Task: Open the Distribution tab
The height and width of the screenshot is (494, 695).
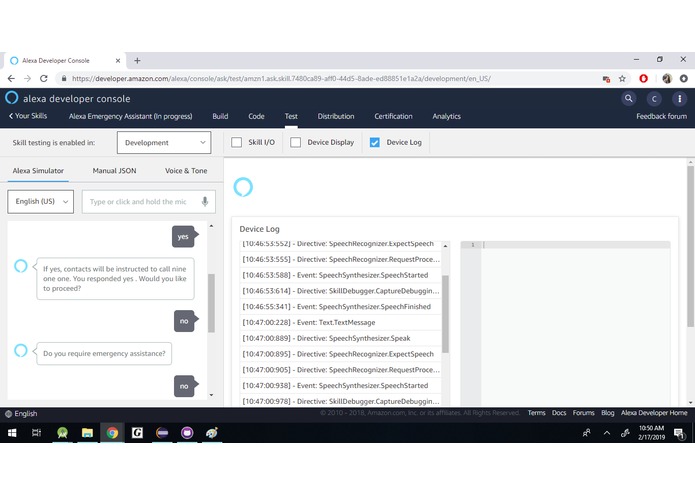Action: [x=336, y=116]
